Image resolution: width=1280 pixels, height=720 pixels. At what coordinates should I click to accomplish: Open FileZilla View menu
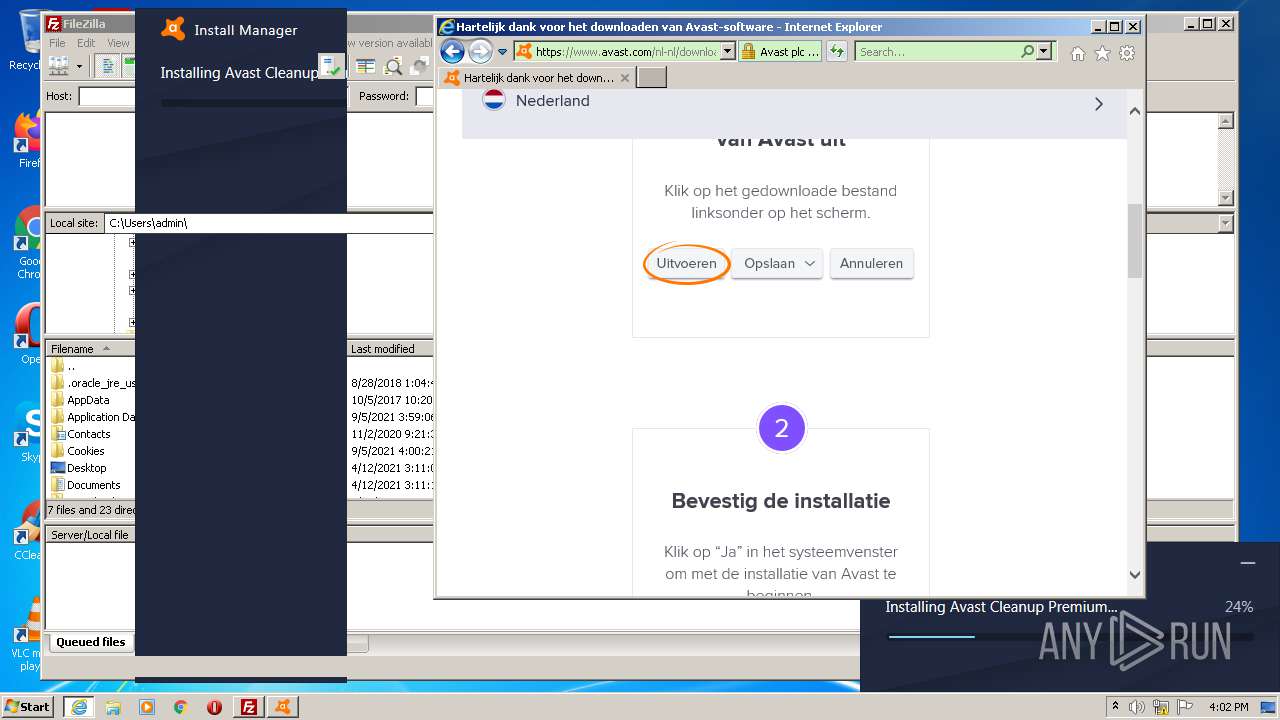[118, 43]
